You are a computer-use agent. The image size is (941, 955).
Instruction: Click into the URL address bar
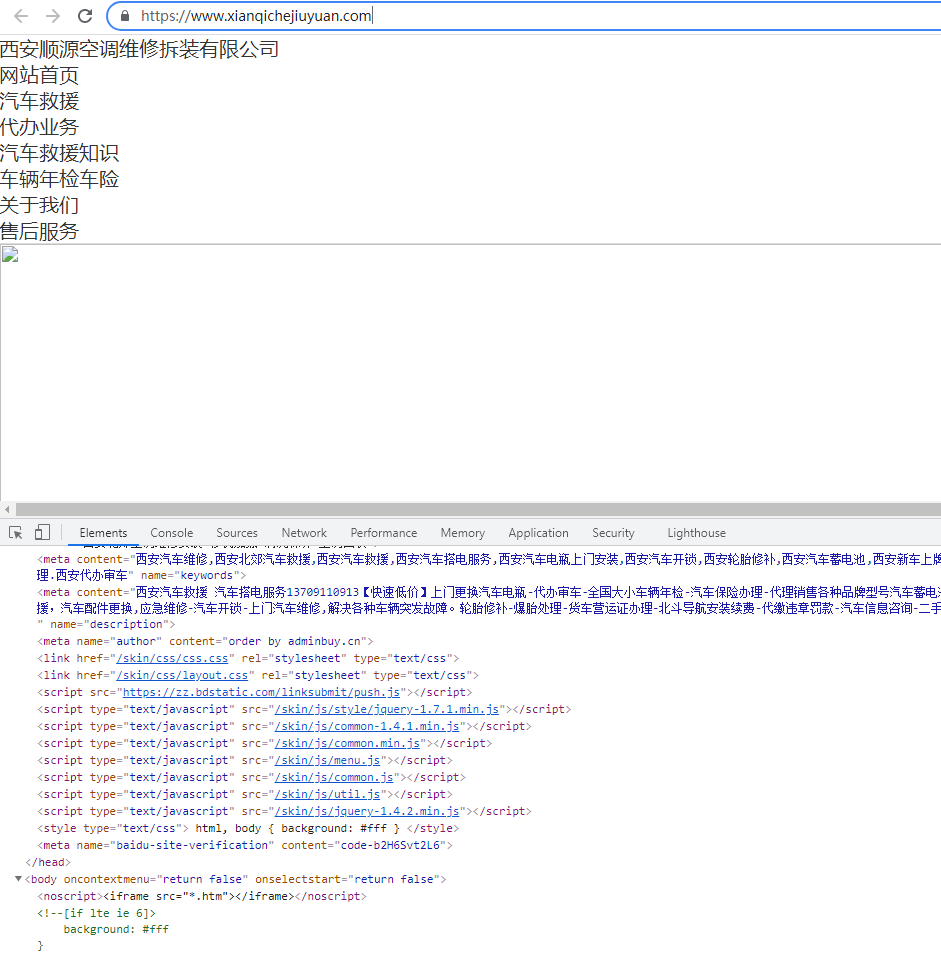pyautogui.click(x=500, y=16)
